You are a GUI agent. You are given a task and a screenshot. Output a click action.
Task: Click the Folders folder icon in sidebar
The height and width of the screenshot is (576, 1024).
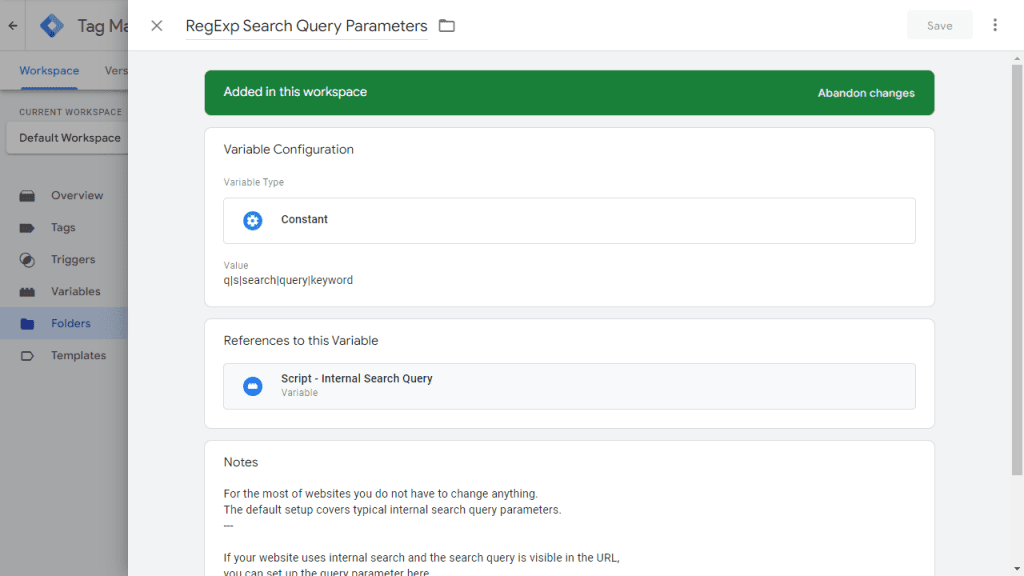27,323
